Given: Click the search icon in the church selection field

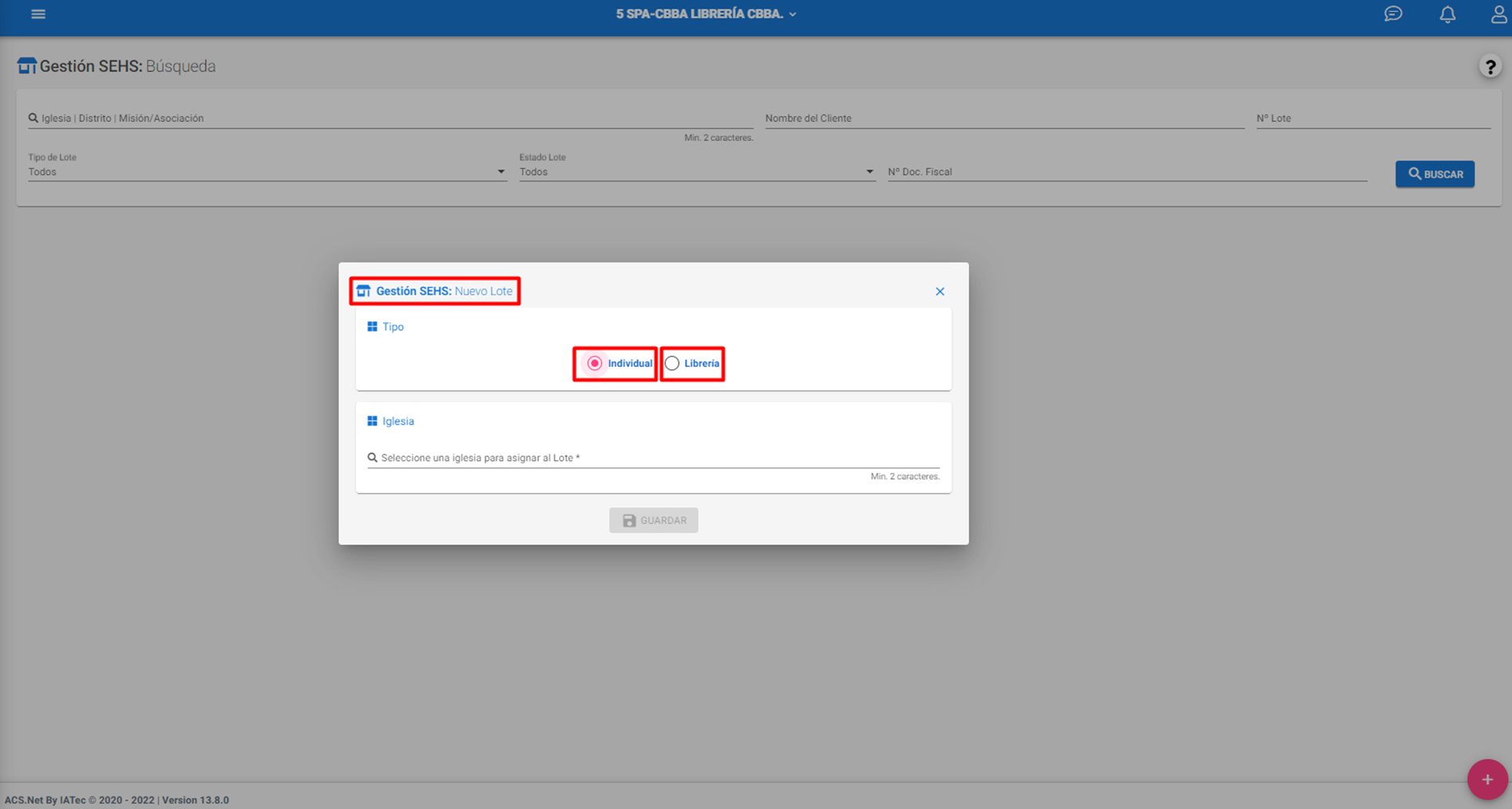Looking at the screenshot, I should coord(372,458).
